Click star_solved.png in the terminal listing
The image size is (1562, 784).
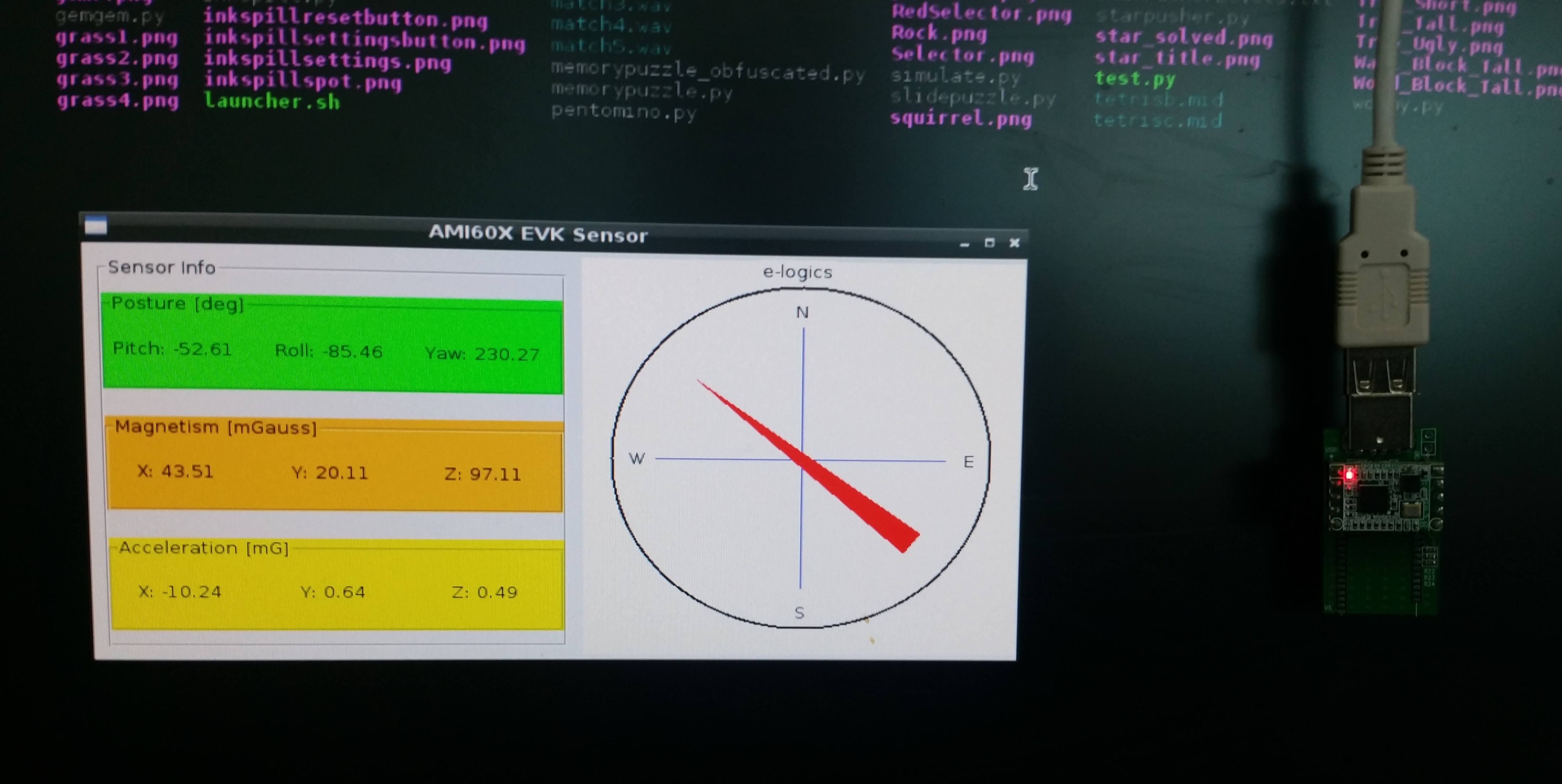pos(1184,38)
